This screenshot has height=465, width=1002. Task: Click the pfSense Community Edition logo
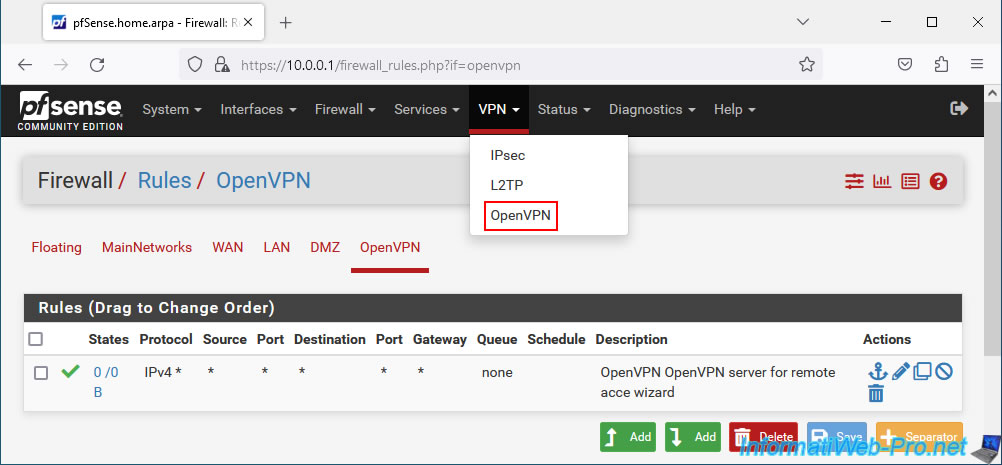point(70,111)
